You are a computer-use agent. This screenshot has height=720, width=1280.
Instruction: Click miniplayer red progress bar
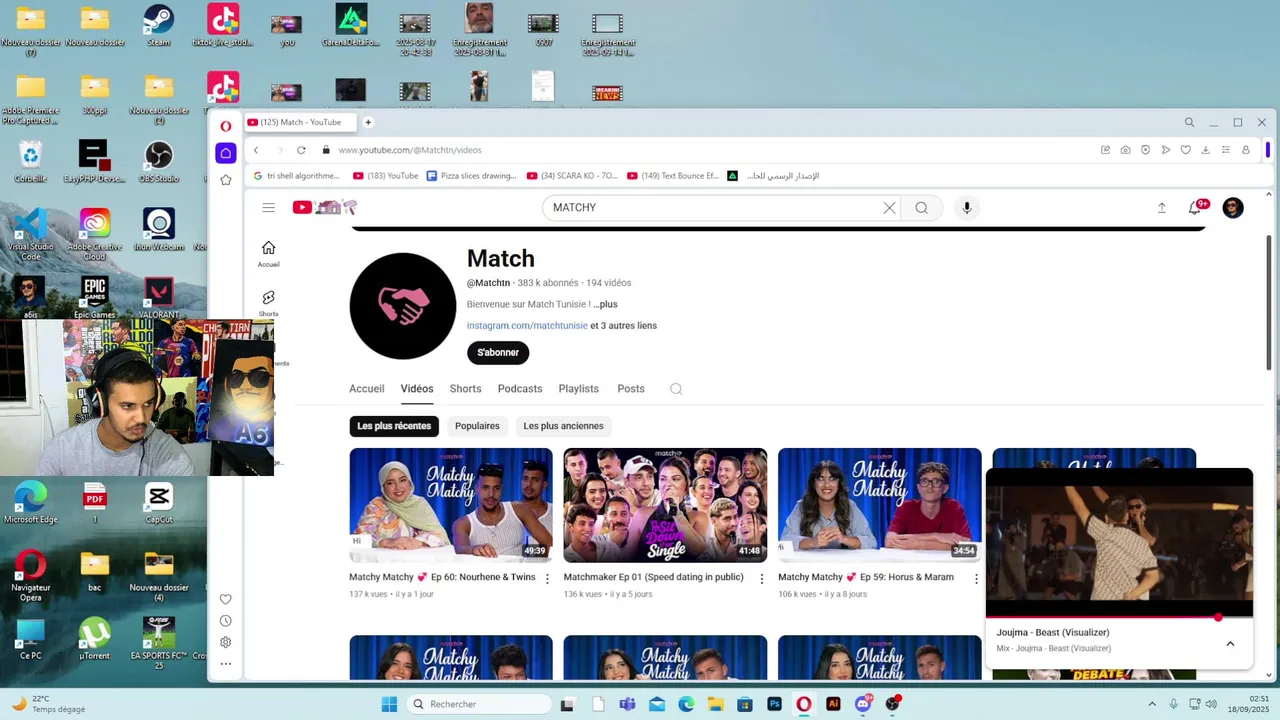(x=1119, y=617)
